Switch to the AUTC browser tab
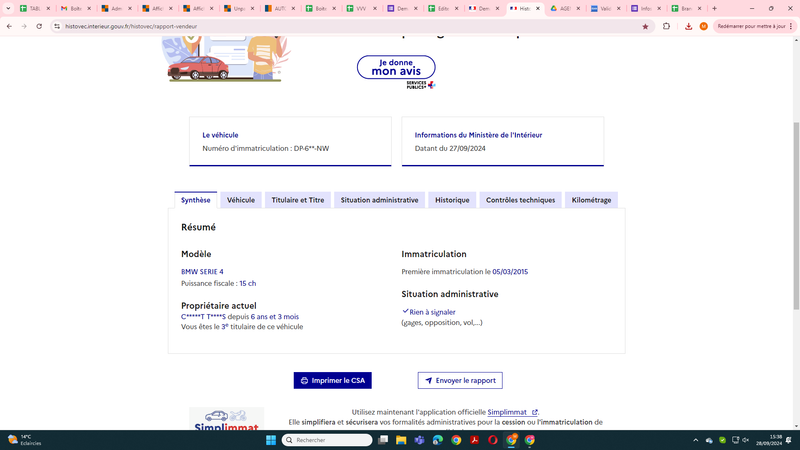This screenshot has height=450, width=800. 280,8
